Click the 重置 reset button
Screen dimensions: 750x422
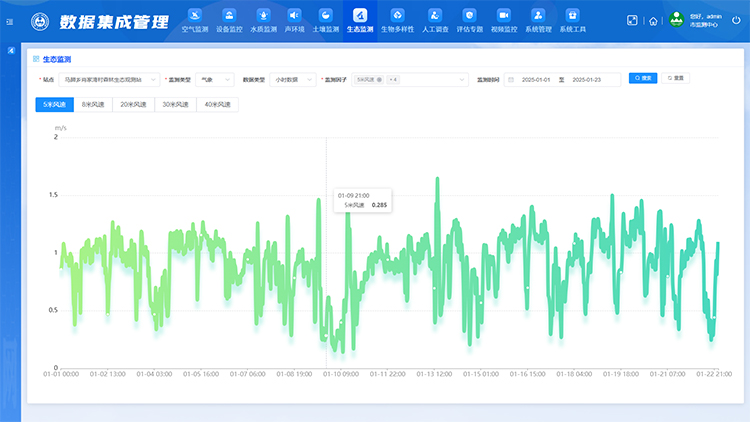(676, 78)
